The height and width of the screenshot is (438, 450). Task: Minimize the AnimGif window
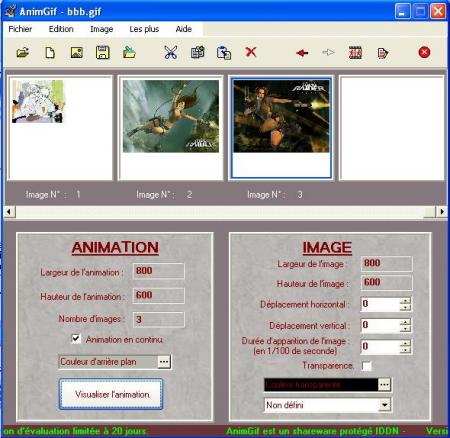pyautogui.click(x=402, y=11)
